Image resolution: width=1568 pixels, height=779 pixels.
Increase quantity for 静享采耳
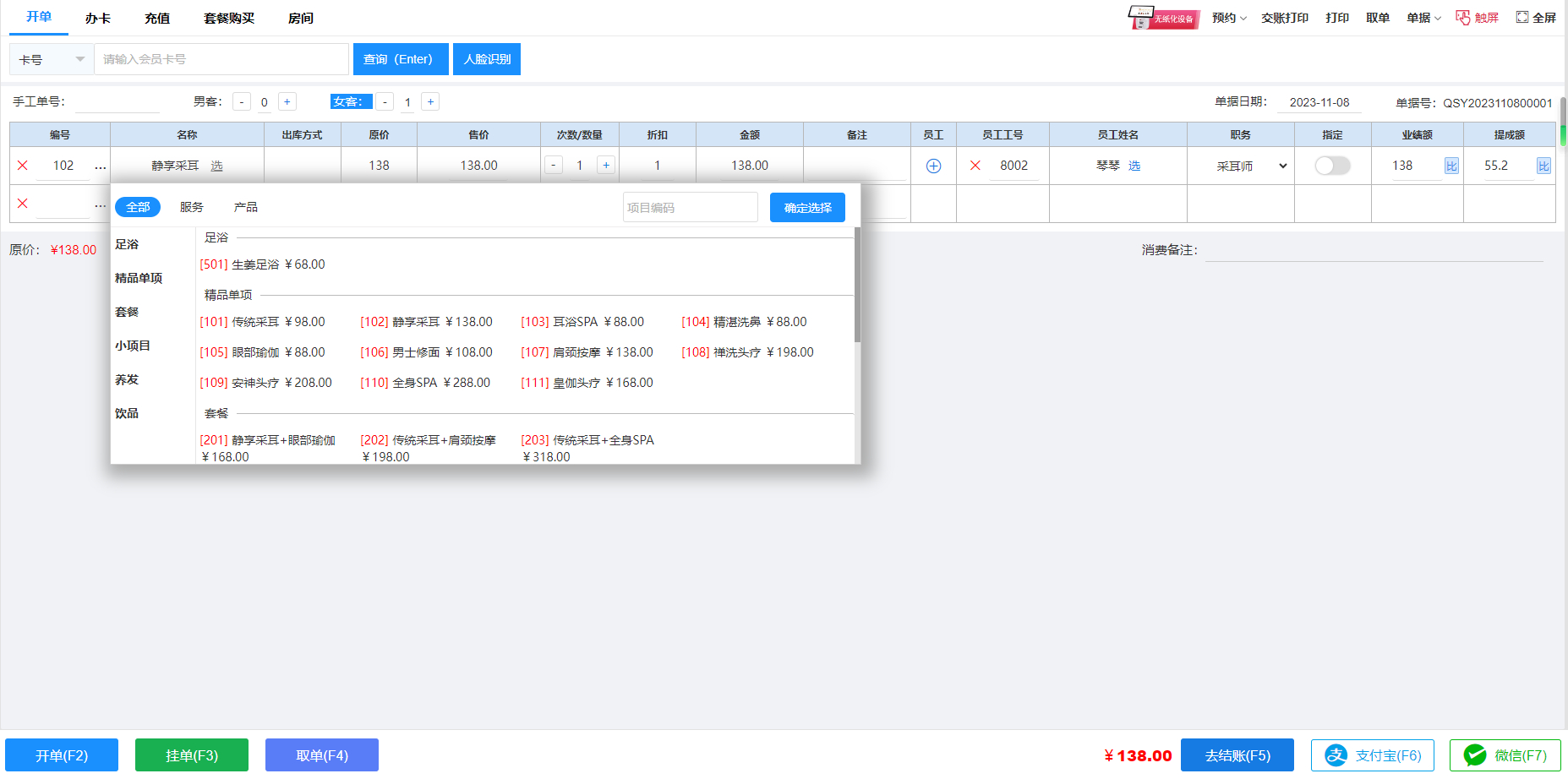click(606, 166)
